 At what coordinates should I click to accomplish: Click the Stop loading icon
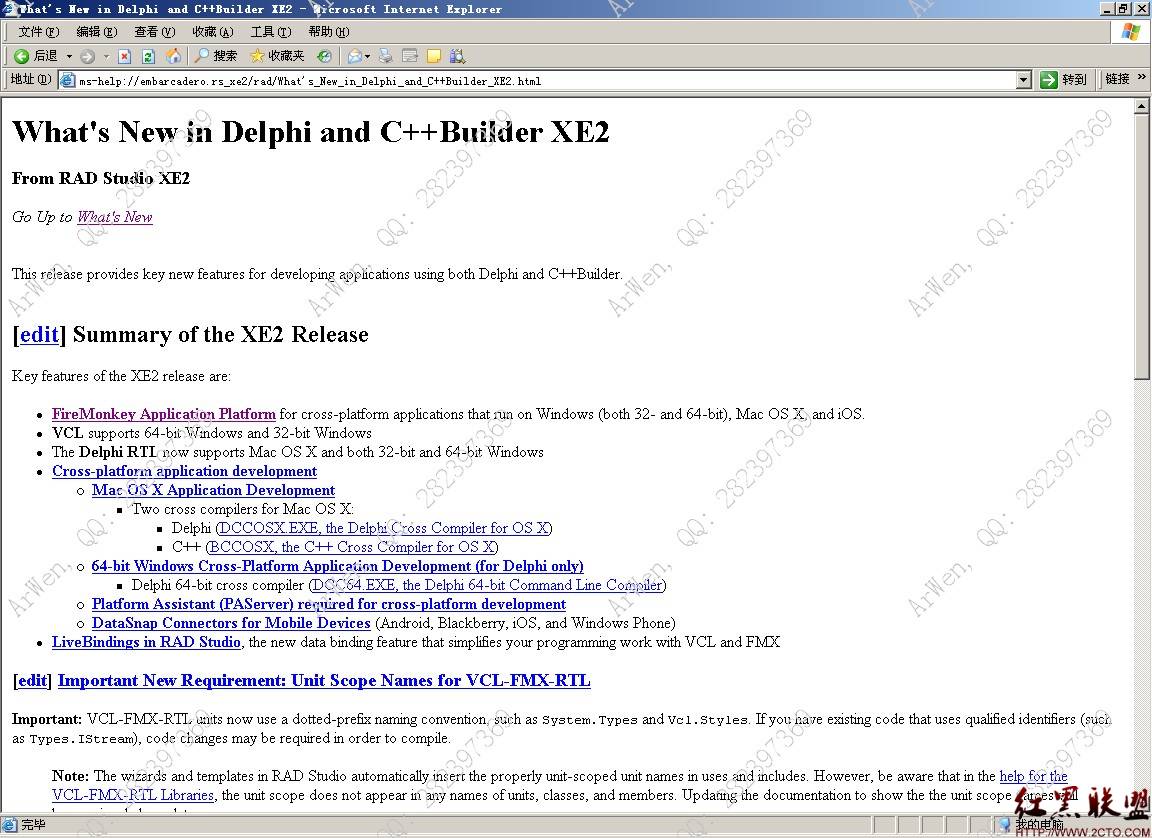125,56
